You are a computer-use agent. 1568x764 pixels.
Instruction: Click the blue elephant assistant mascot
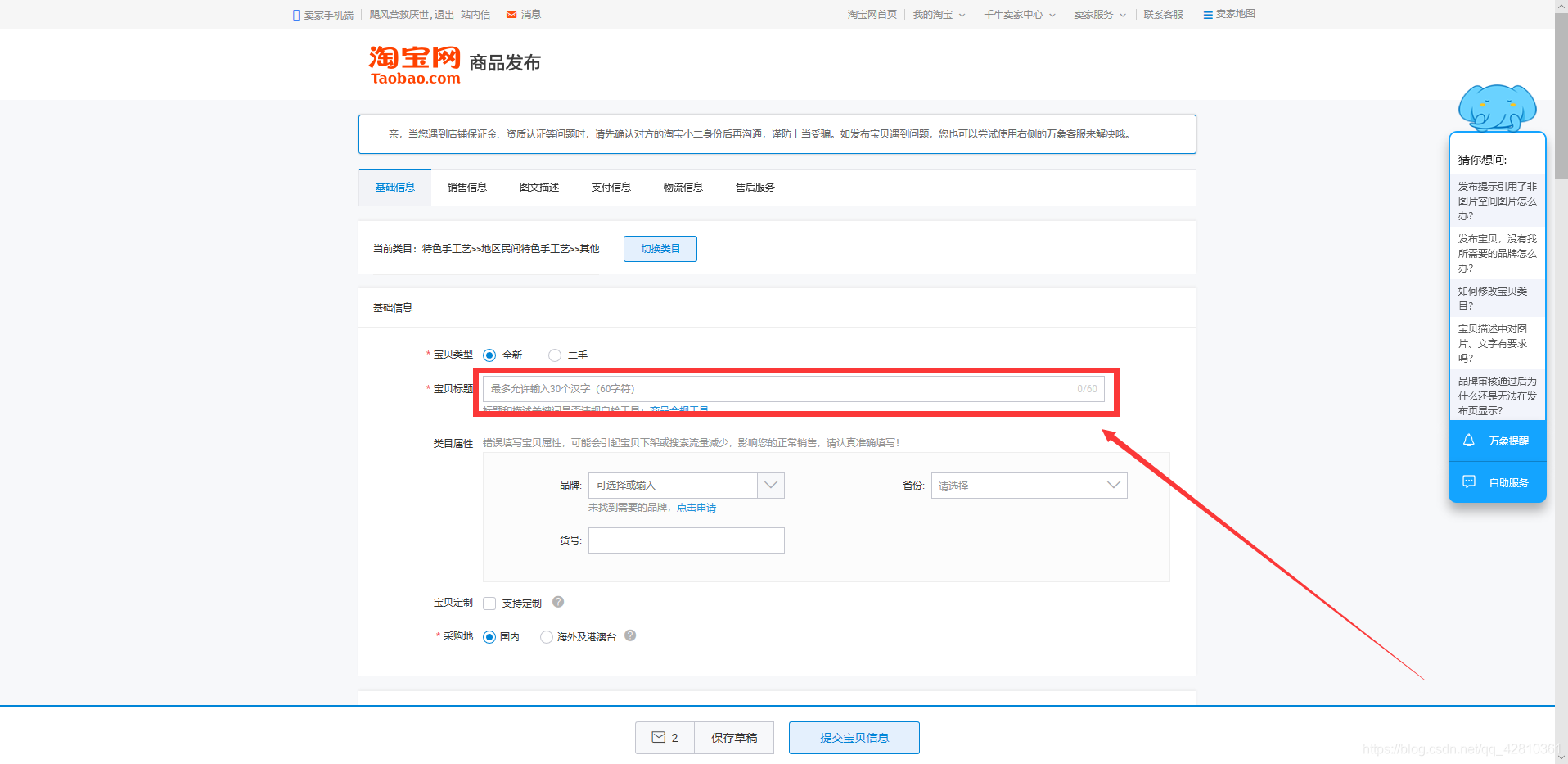point(1497,108)
